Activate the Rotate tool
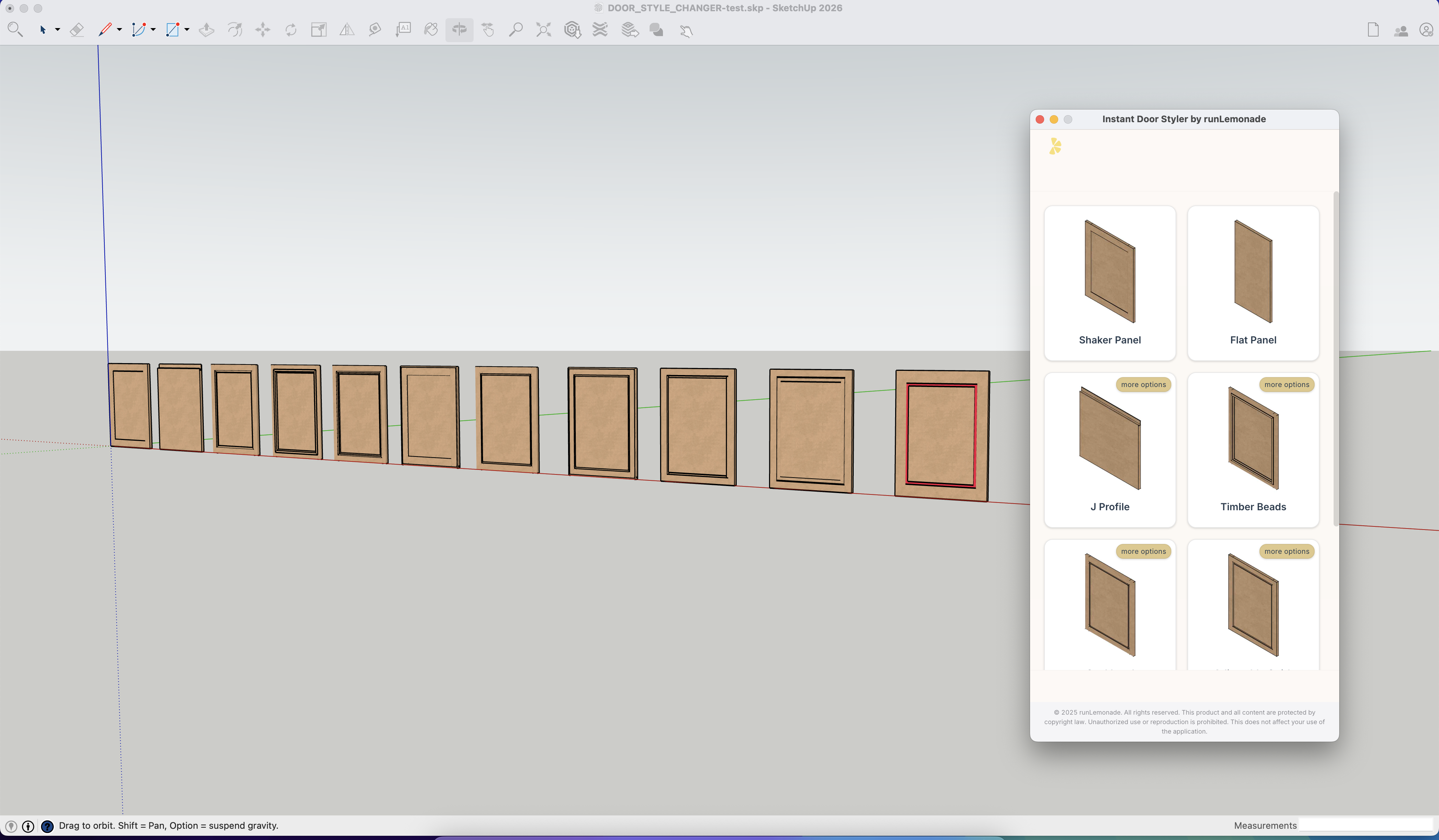The image size is (1439, 840). coord(291,29)
